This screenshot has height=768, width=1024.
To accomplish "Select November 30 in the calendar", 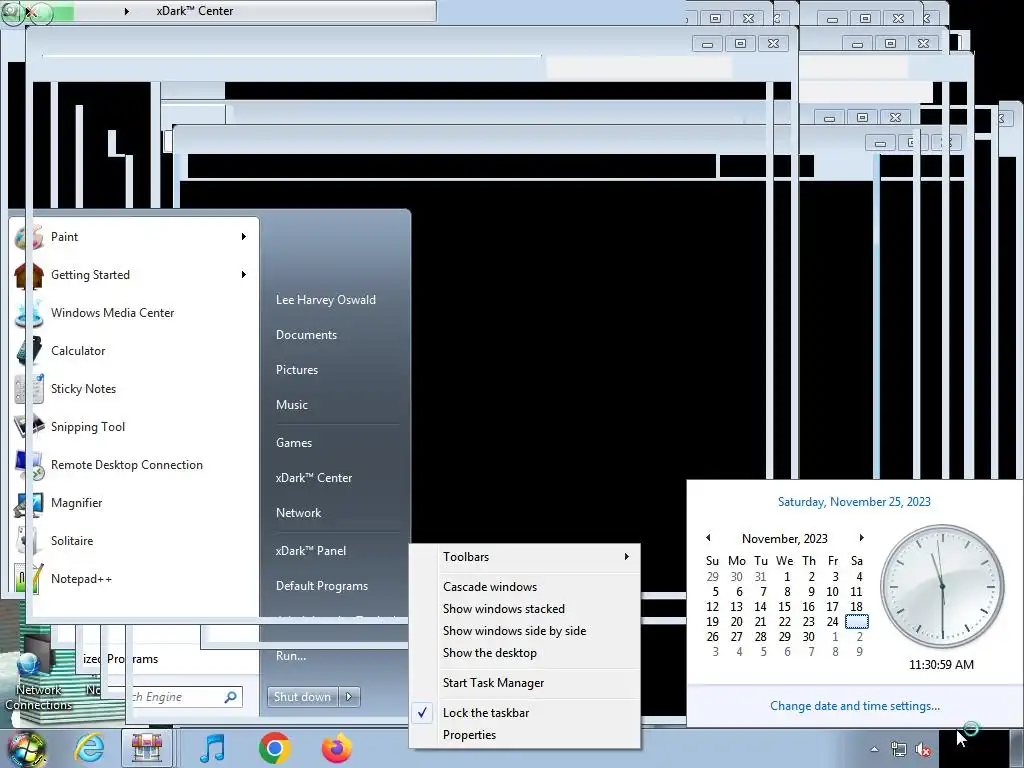I will click(808, 637).
